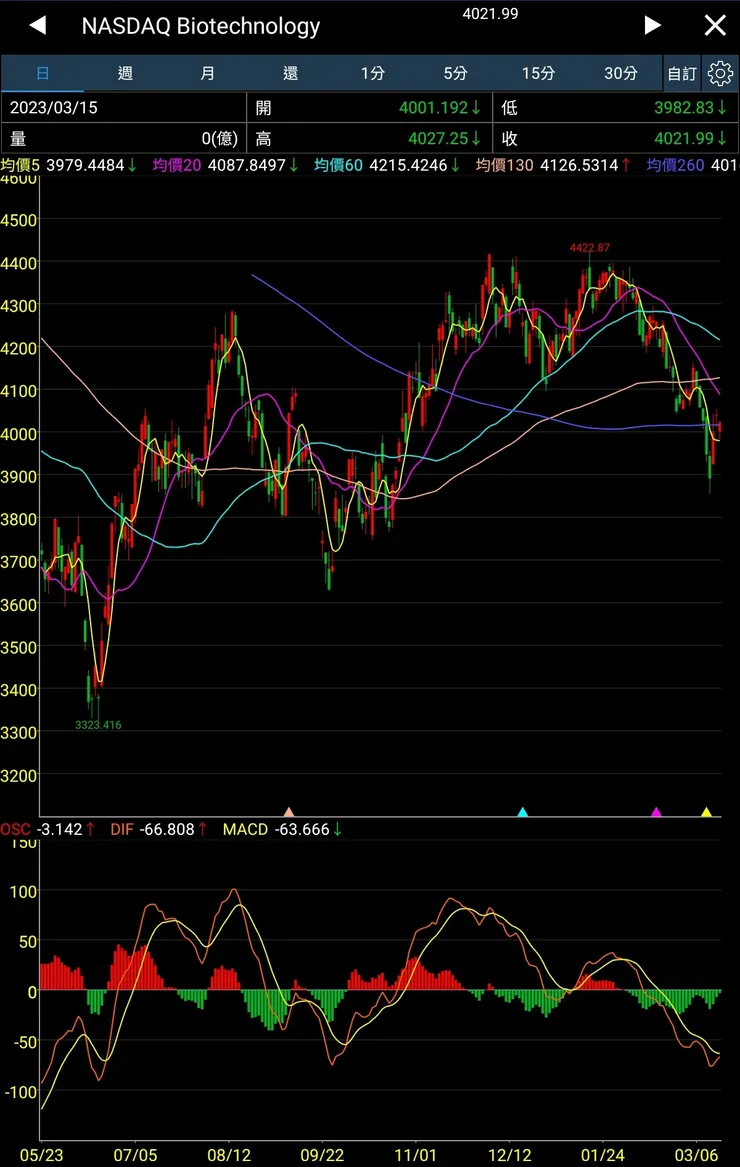The height and width of the screenshot is (1167, 740).
Task: Click the 4400 price axis label
Action: (x=19, y=263)
